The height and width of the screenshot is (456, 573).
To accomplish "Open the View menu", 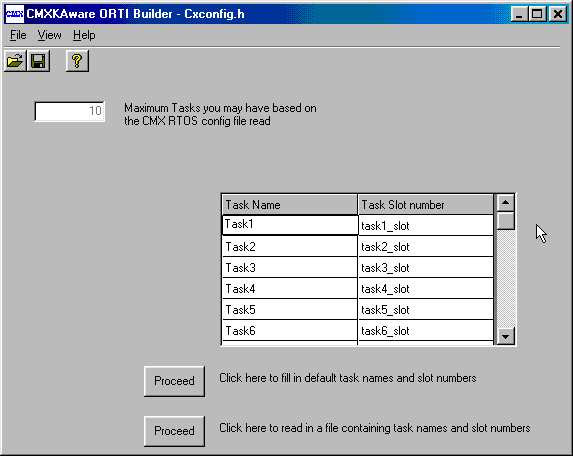I will pyautogui.click(x=49, y=35).
